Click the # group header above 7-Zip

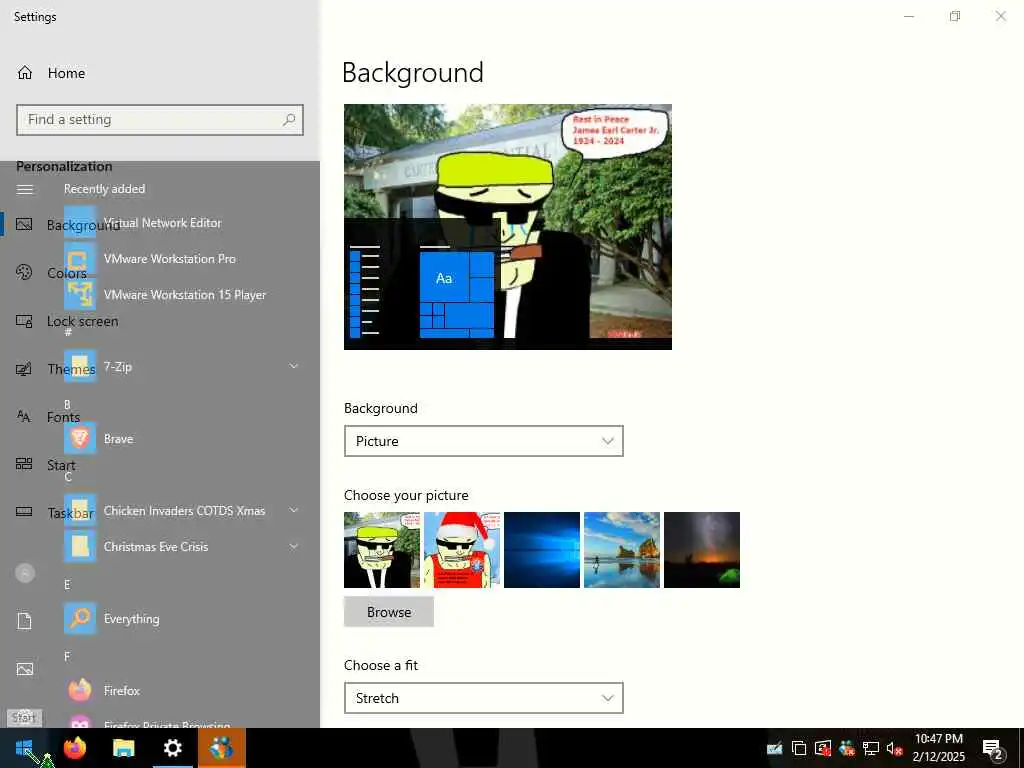(68, 332)
